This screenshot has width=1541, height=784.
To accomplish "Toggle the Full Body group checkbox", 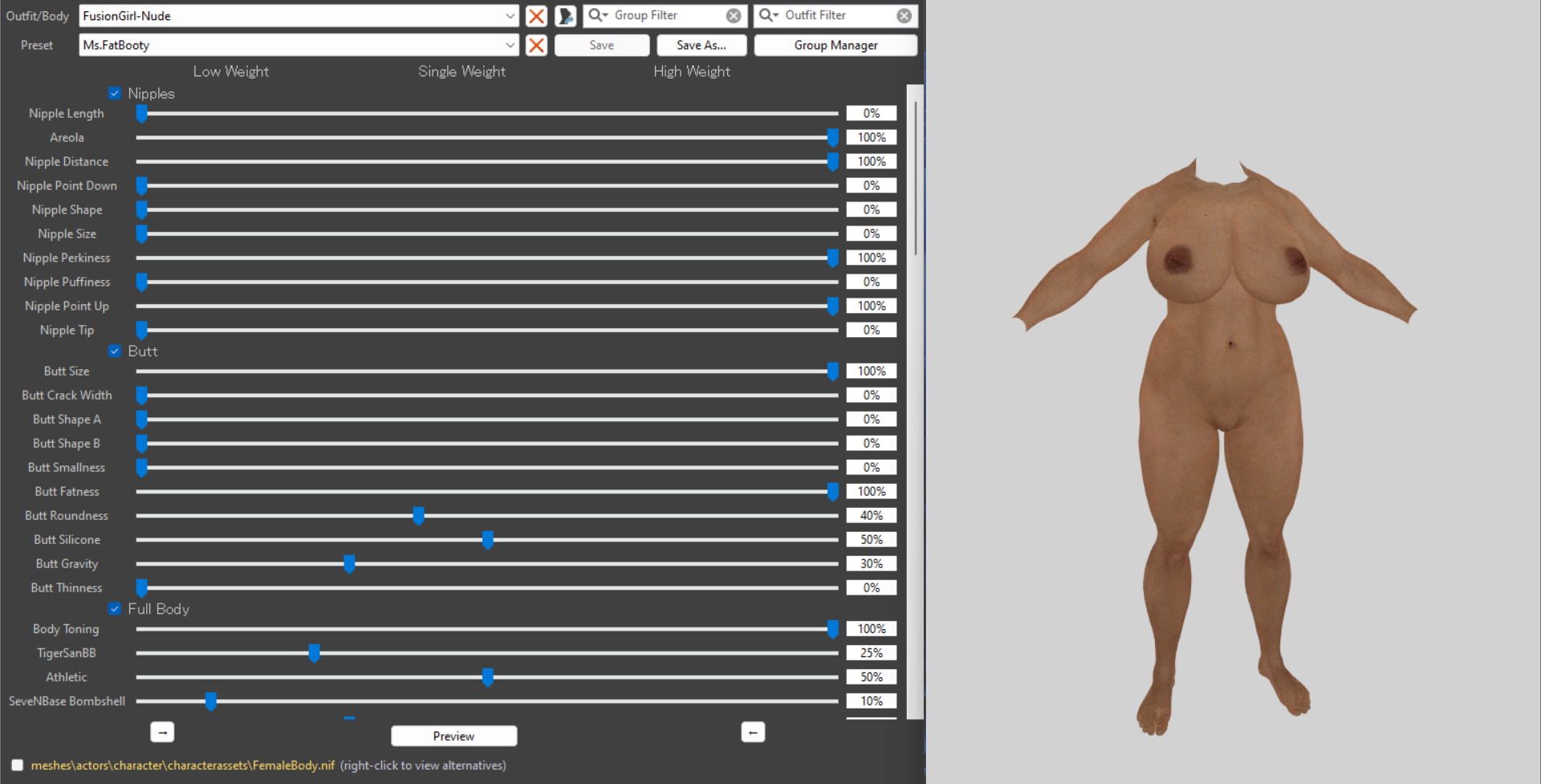I will coord(115,608).
